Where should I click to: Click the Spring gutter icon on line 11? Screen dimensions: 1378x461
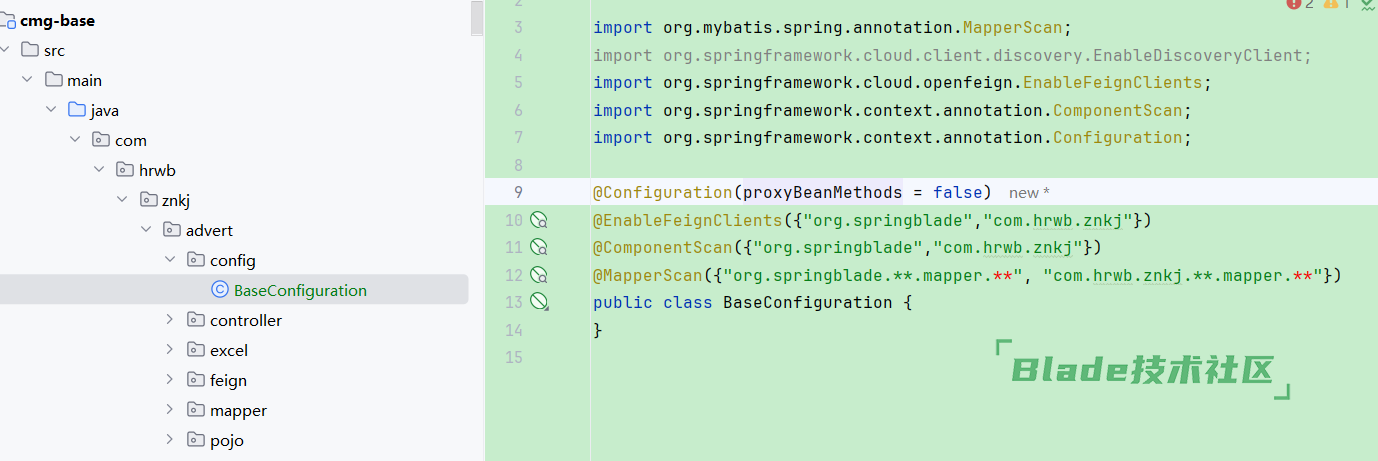(x=539, y=247)
